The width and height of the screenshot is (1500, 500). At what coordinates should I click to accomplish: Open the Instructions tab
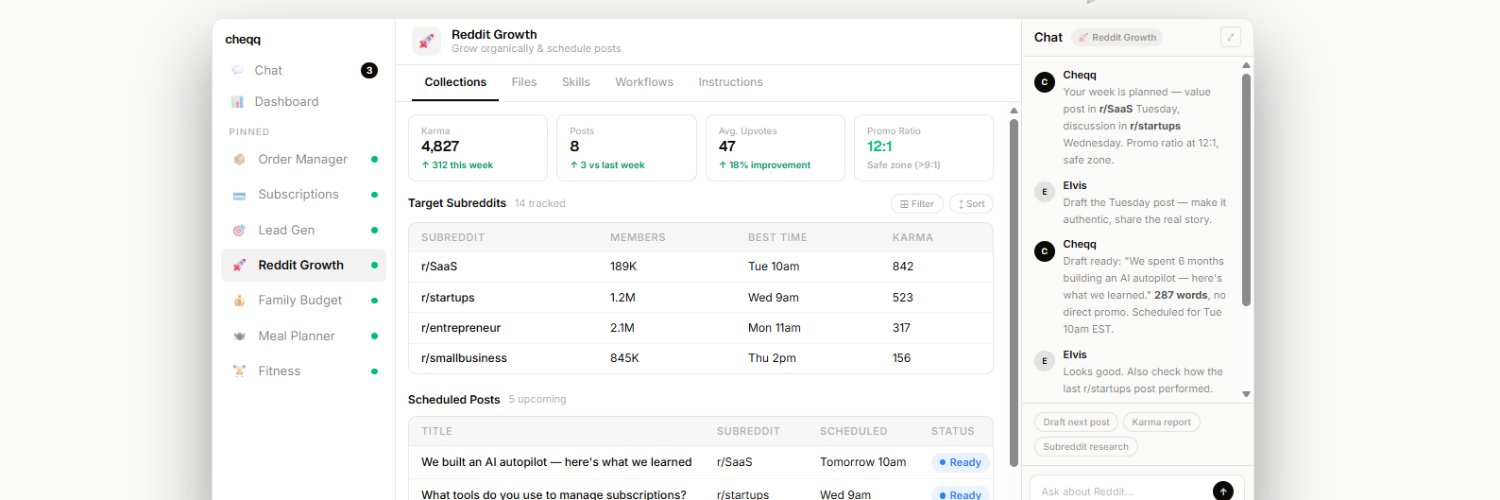click(730, 82)
